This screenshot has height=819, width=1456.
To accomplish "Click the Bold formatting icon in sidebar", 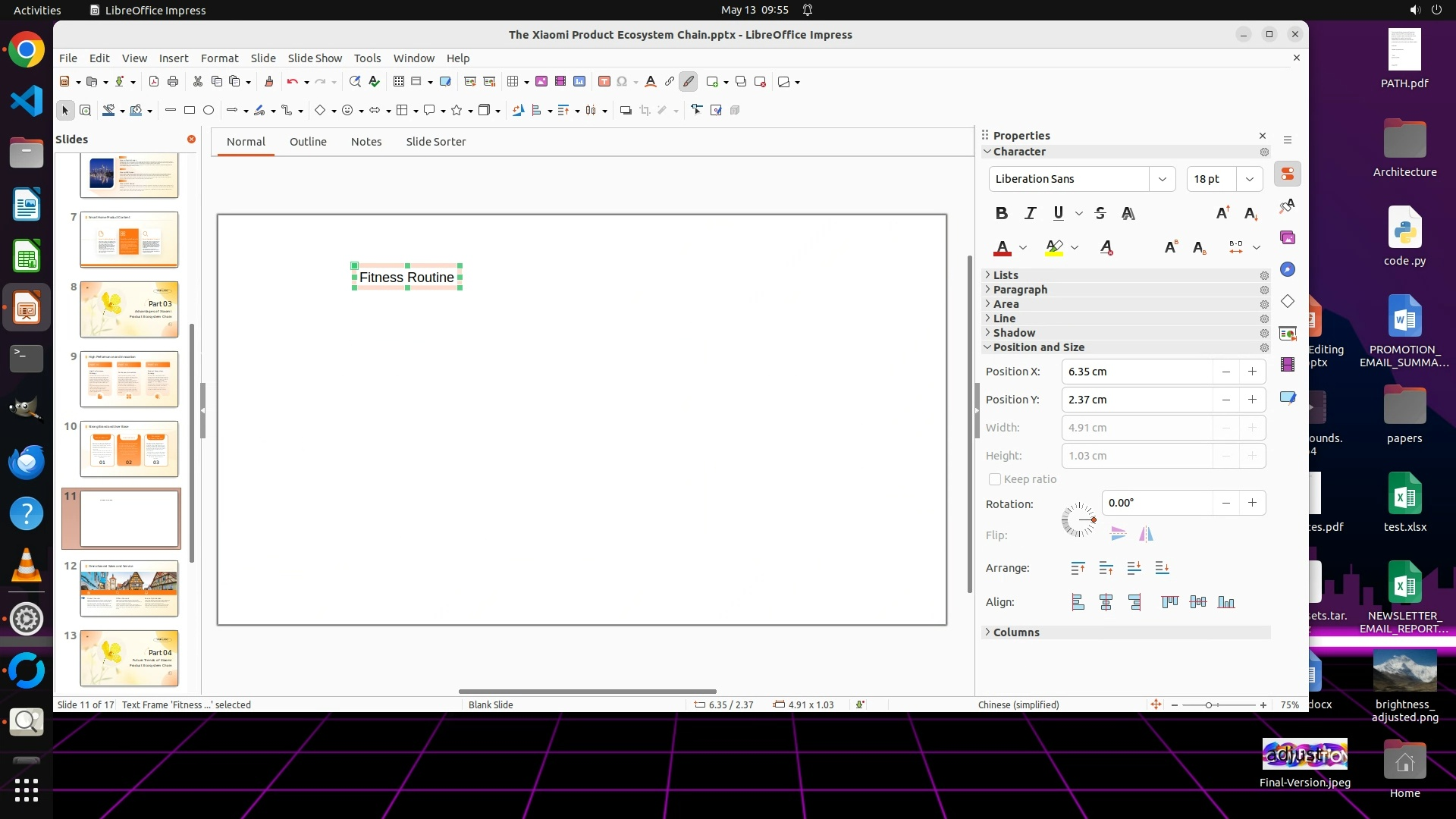I will [x=1002, y=214].
